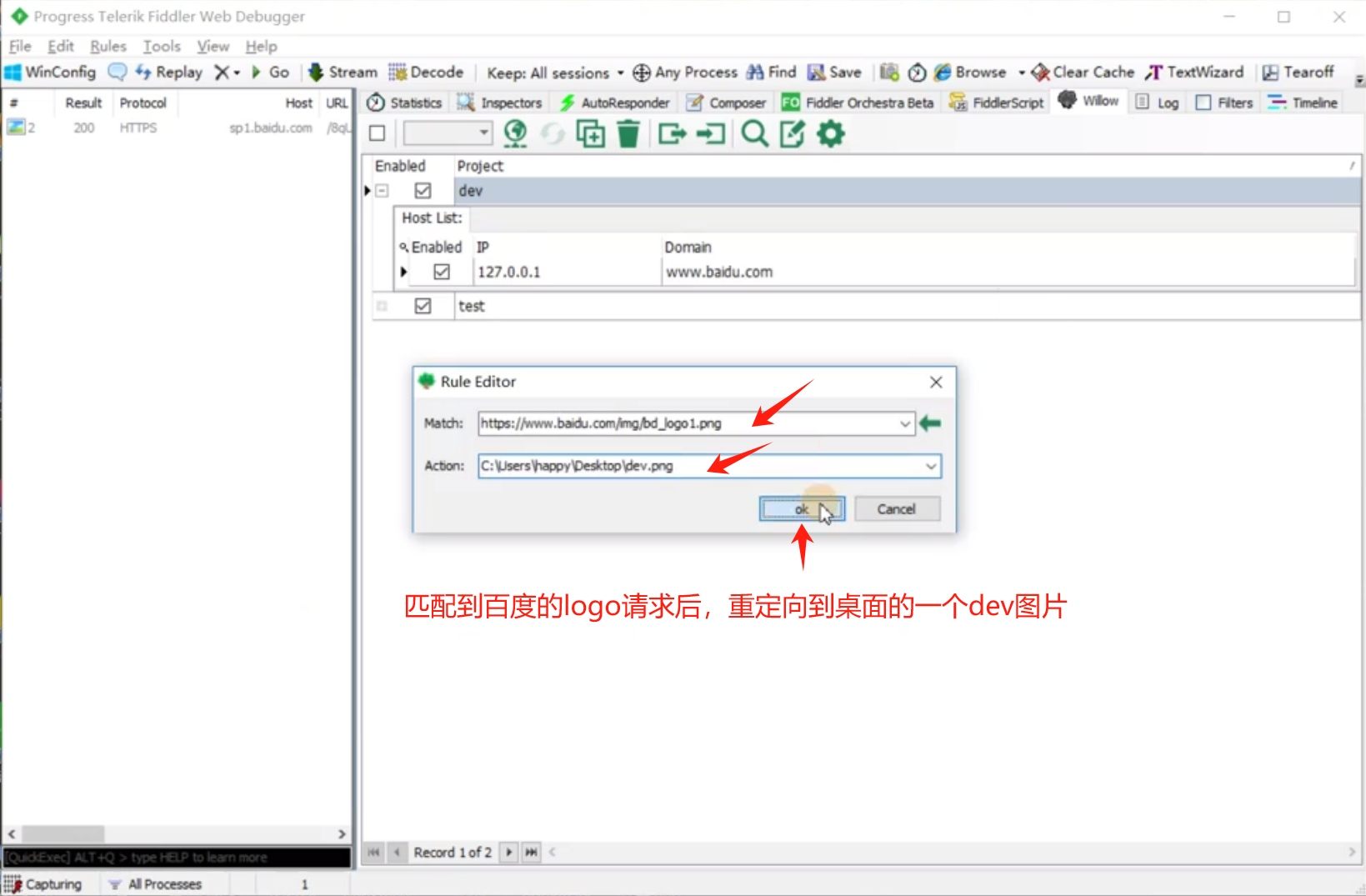Switch to the Filters tab
The width and height of the screenshot is (1366, 896).
tap(1224, 103)
